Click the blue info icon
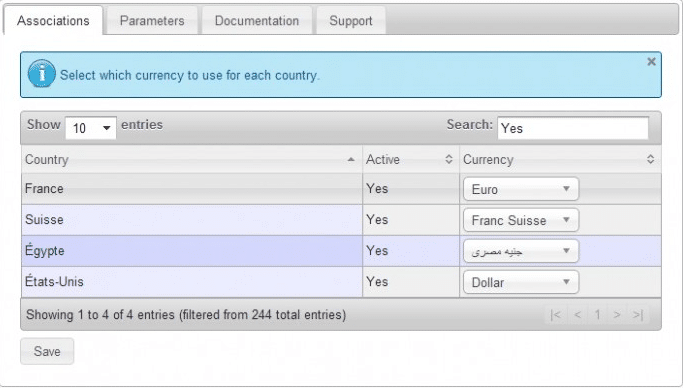 41,74
